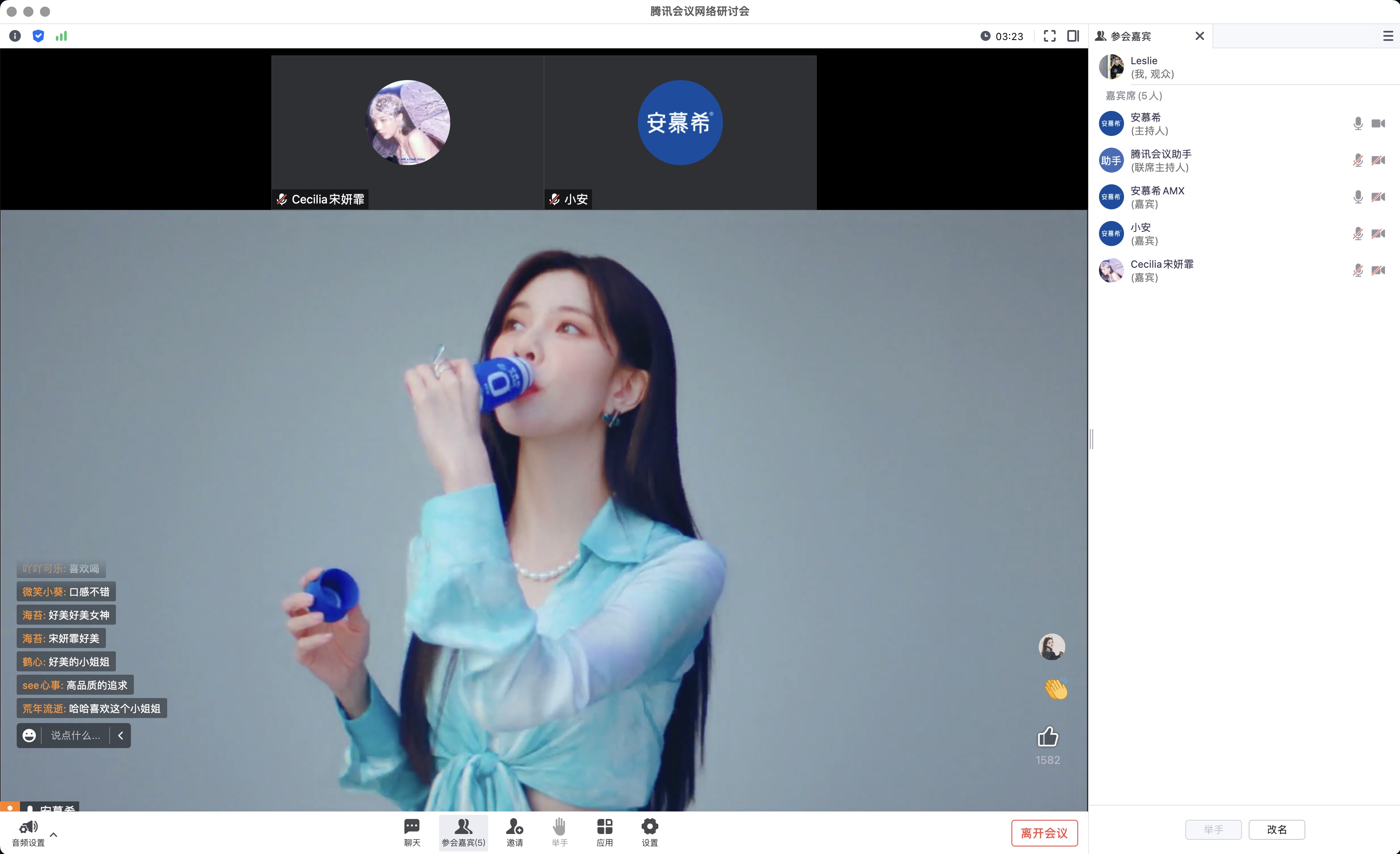
Task: Click Cecilia宋妍霏 muted microphone in list
Action: (x=1358, y=271)
